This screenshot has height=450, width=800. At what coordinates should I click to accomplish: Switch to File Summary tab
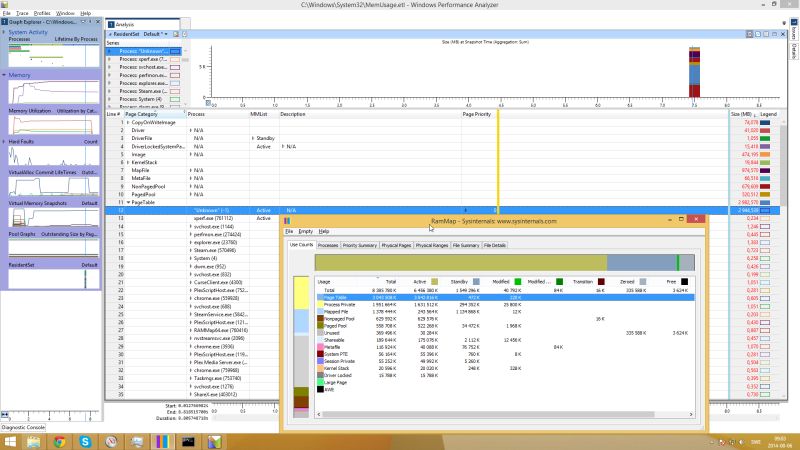click(x=466, y=245)
